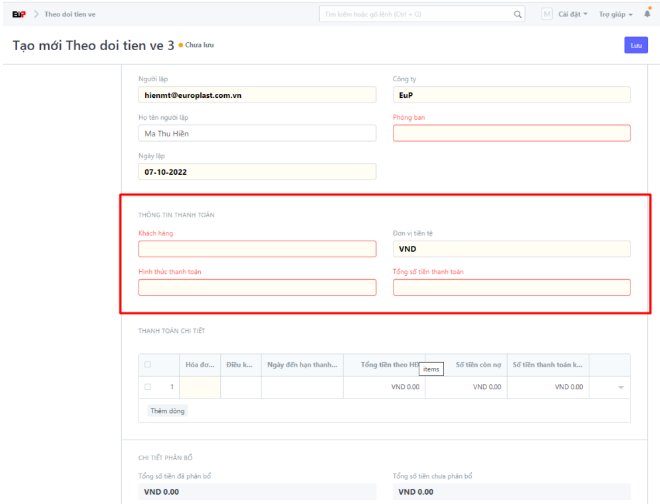This screenshot has width=660, height=504.
Task: Open the Cài đặt dropdown menu
Action: click(x=575, y=14)
